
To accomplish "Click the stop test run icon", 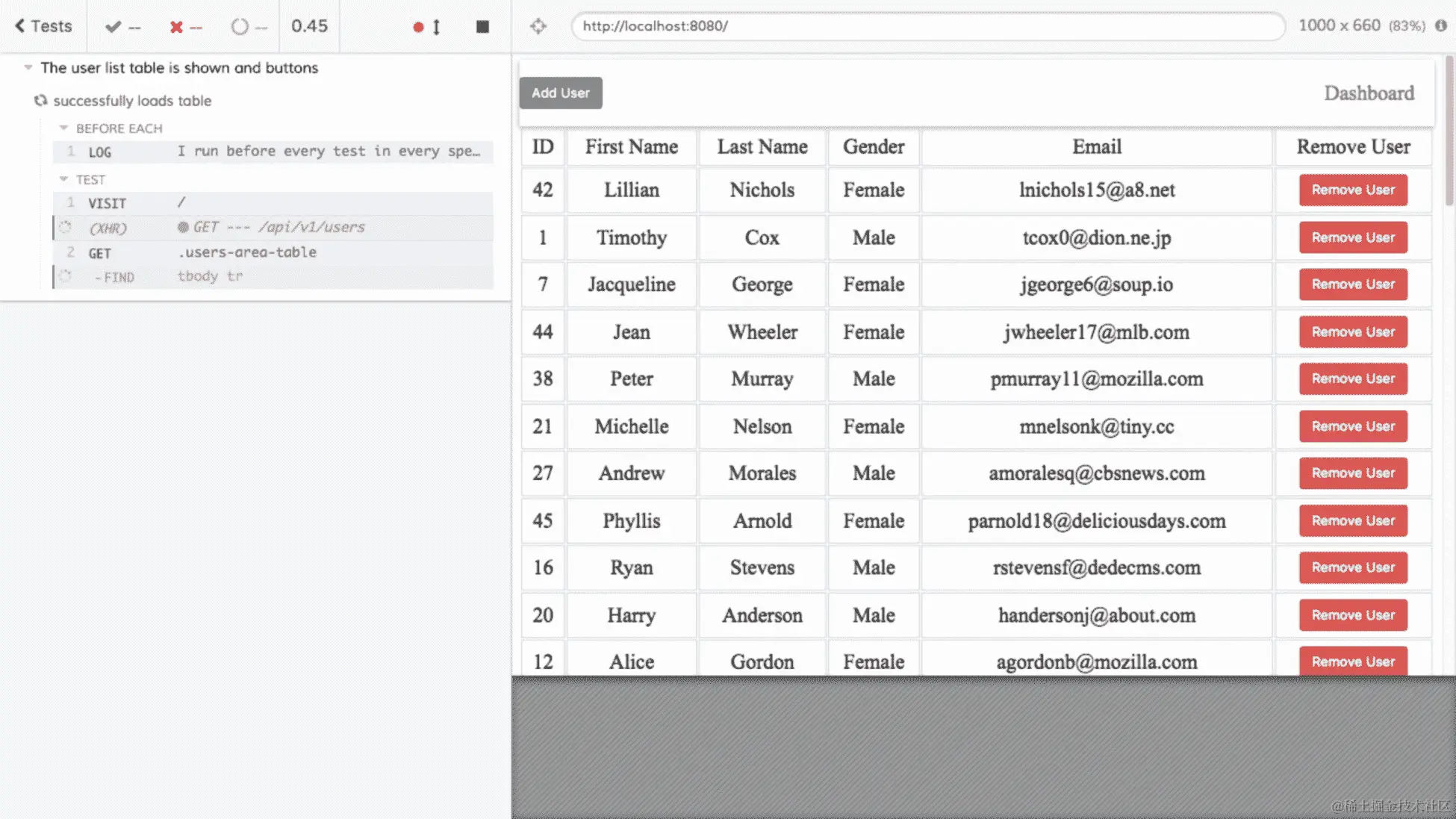I will tap(482, 27).
